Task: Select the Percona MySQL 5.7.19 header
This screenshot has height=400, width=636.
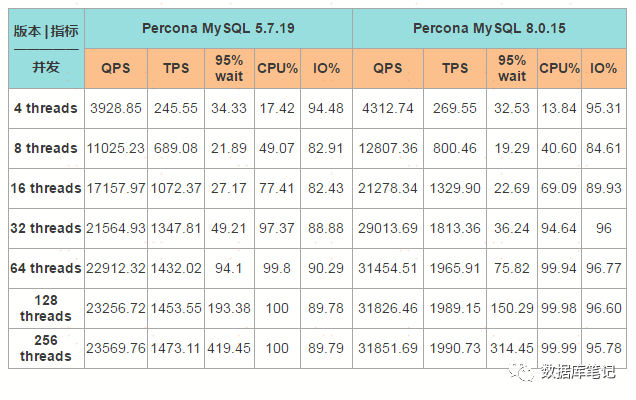Action: tap(217, 28)
